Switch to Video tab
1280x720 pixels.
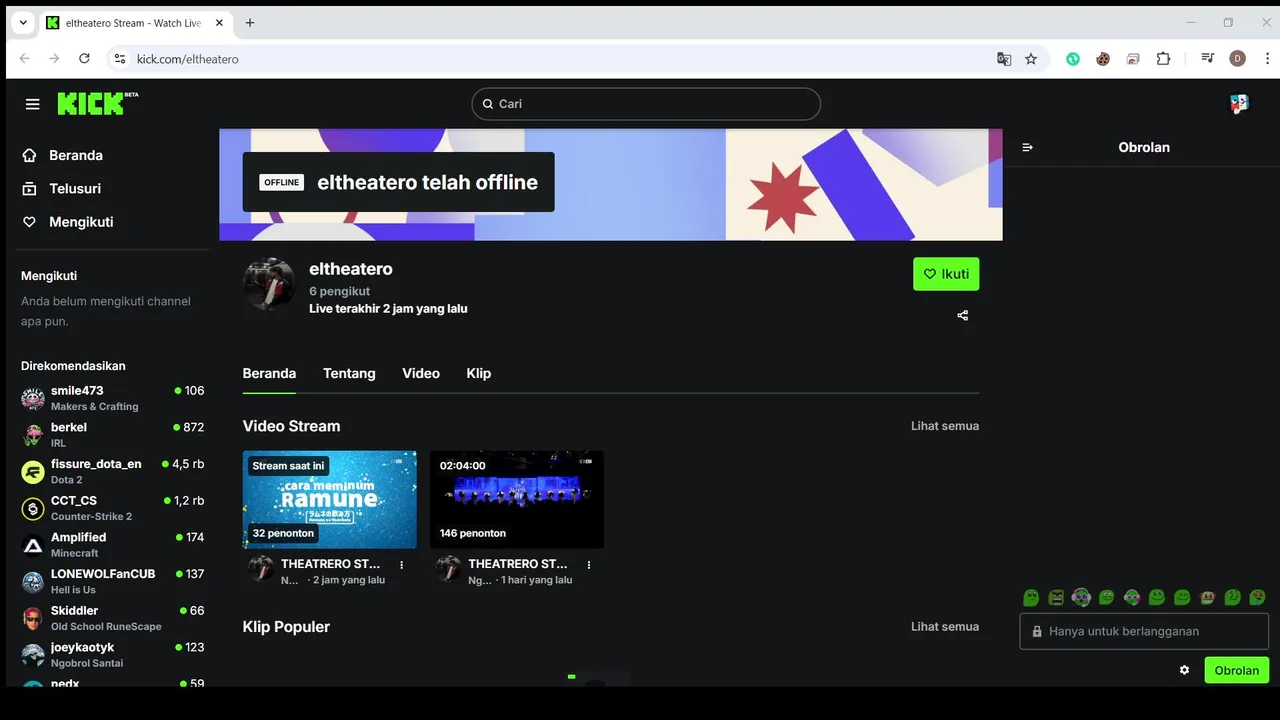click(x=421, y=373)
